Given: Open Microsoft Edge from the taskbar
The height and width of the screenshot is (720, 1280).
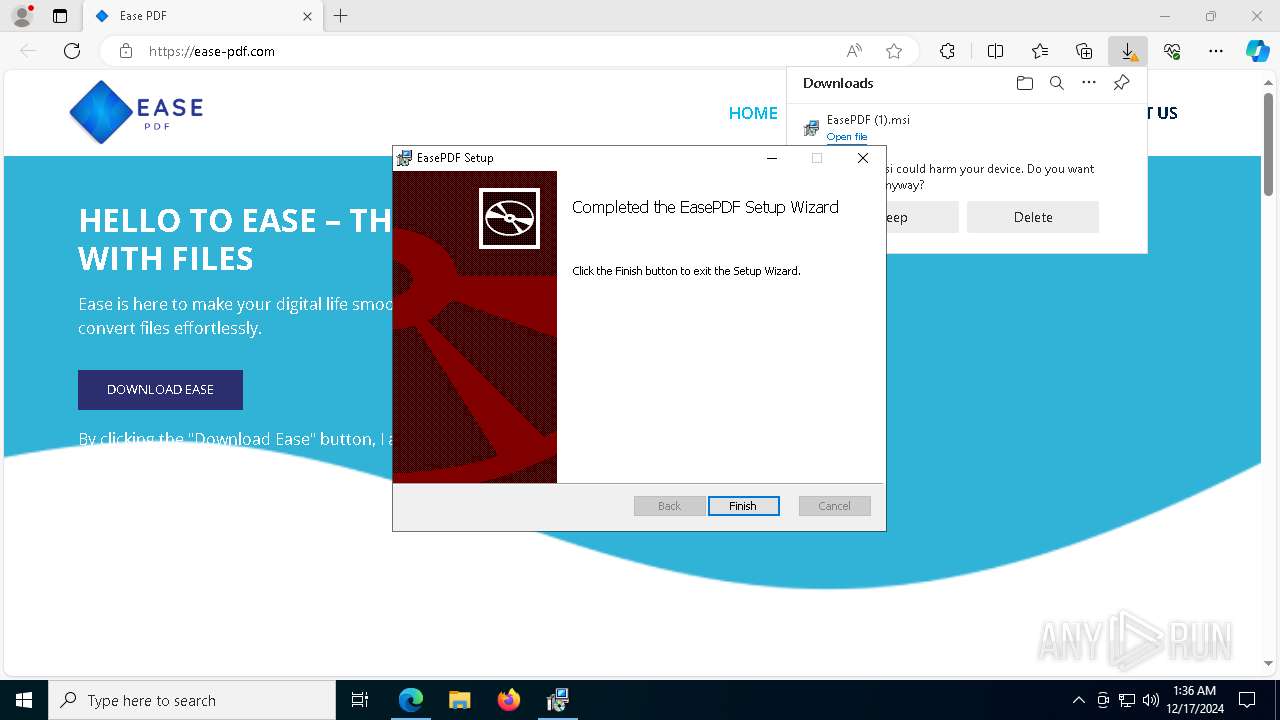Looking at the screenshot, I should coord(411,700).
